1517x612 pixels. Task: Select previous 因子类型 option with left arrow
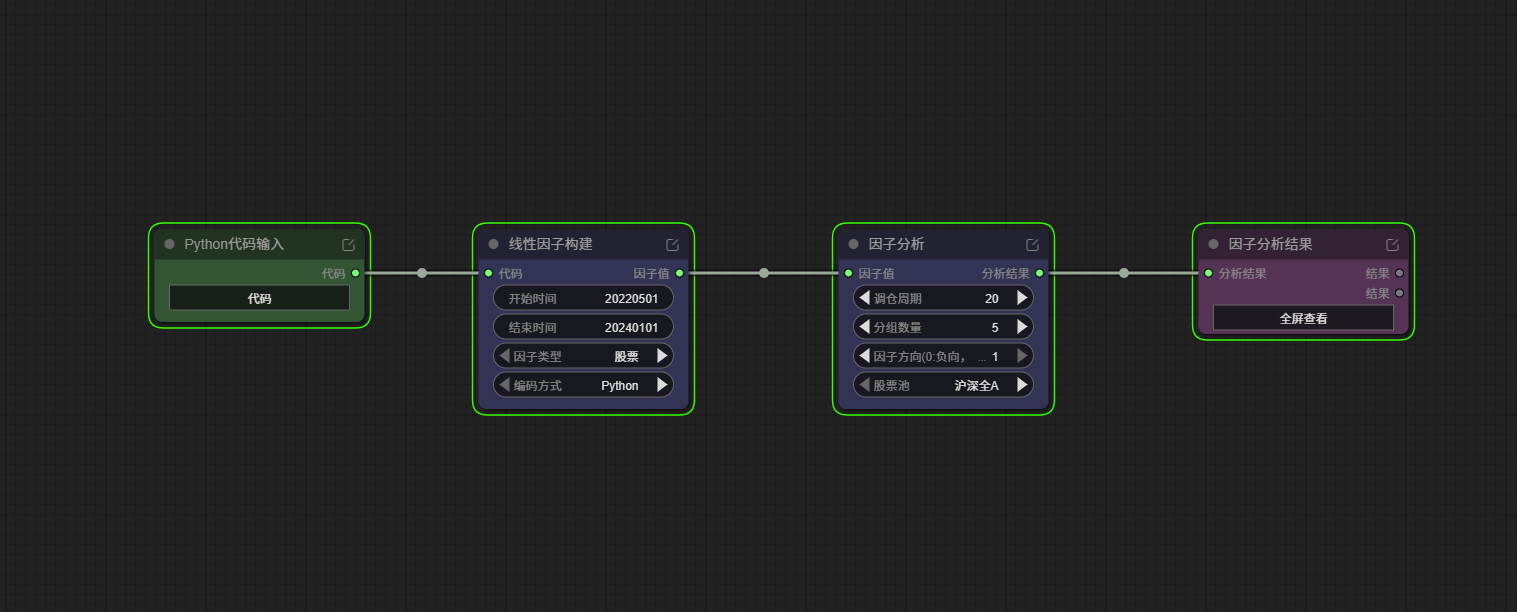pyautogui.click(x=505, y=356)
